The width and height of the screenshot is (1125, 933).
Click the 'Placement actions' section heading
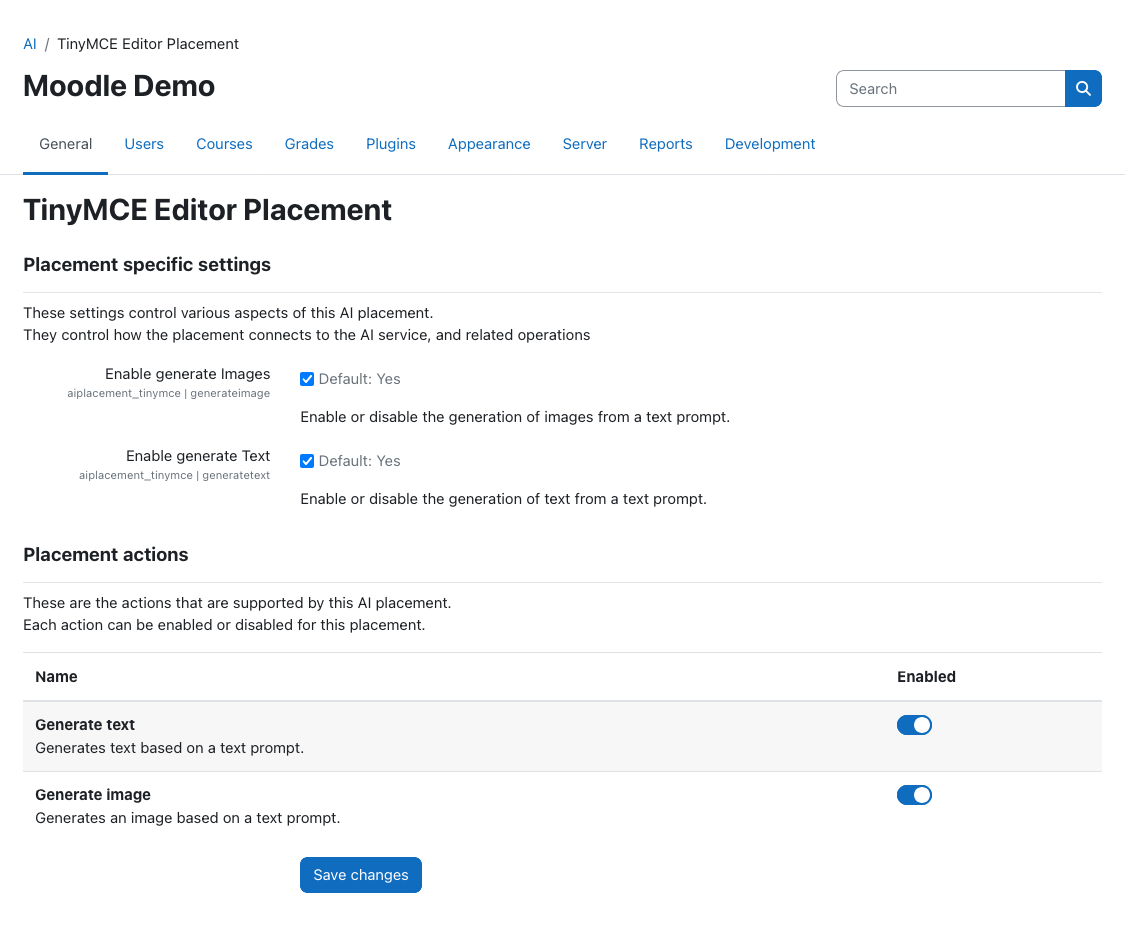105,555
